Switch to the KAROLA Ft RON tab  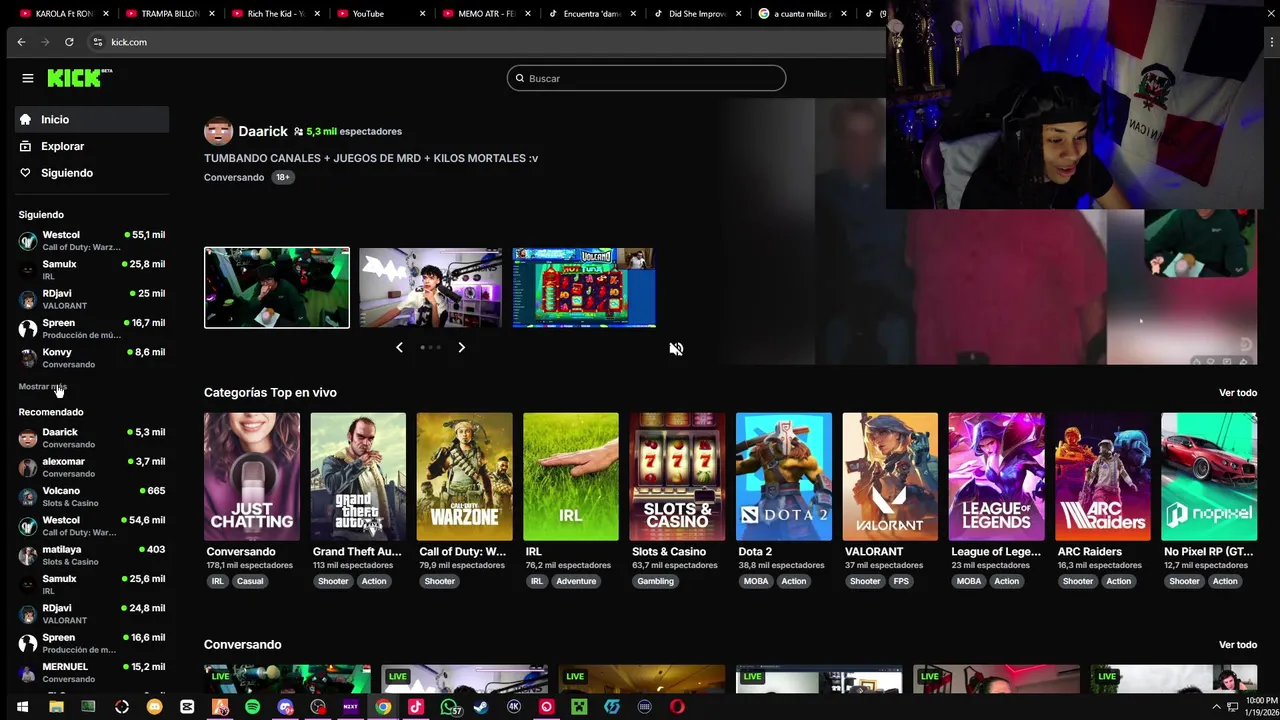(64, 14)
